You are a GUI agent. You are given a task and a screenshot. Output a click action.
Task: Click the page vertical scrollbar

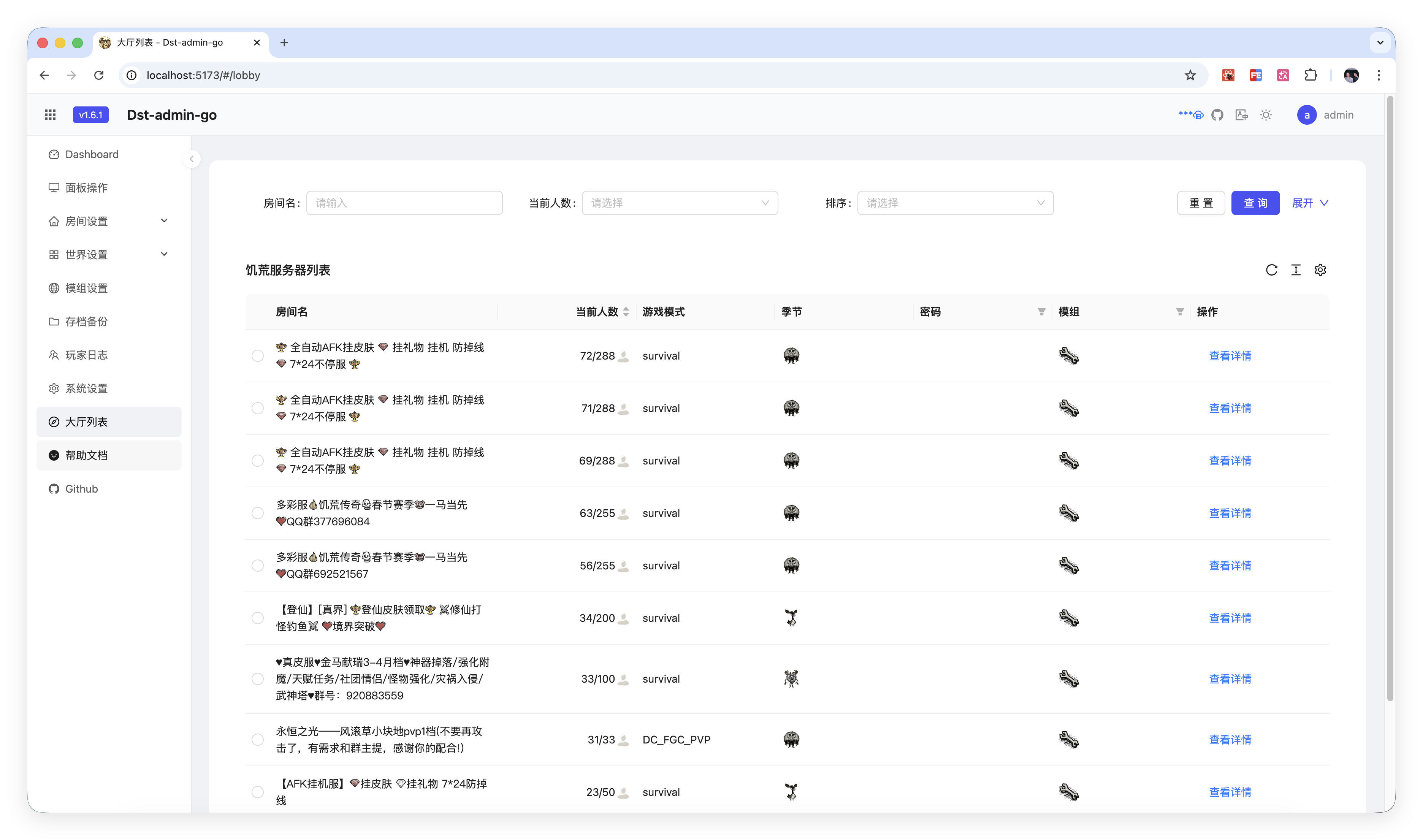pyautogui.click(x=1390, y=399)
